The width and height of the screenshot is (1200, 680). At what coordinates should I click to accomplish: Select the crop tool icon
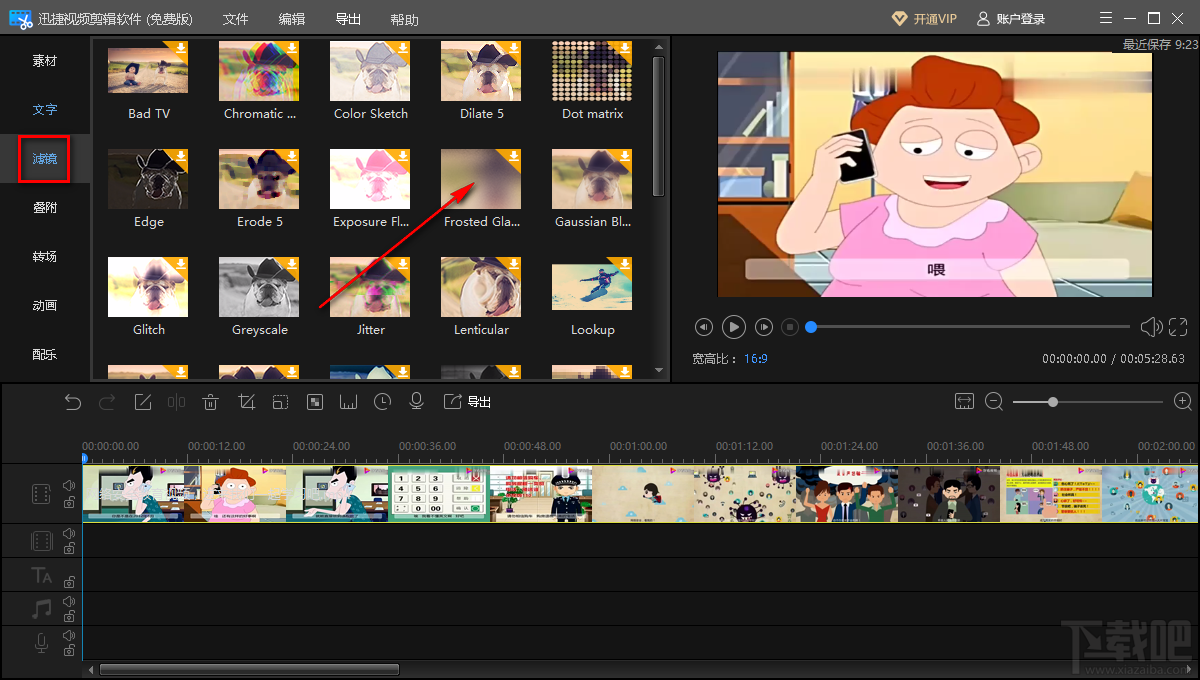[246, 402]
